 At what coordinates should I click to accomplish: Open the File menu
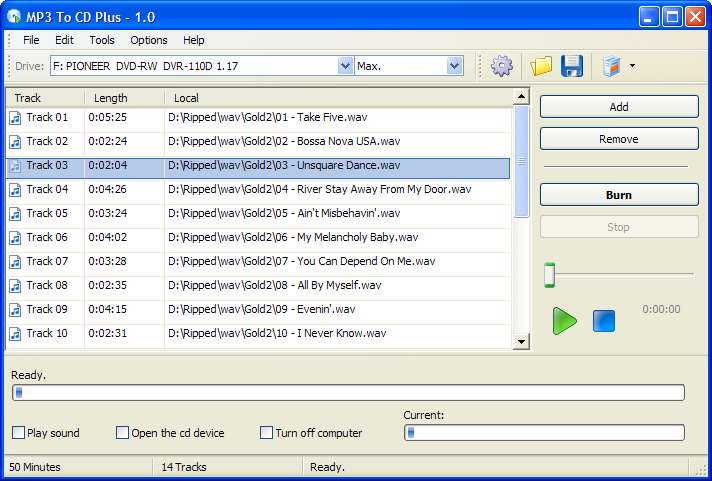click(x=31, y=40)
